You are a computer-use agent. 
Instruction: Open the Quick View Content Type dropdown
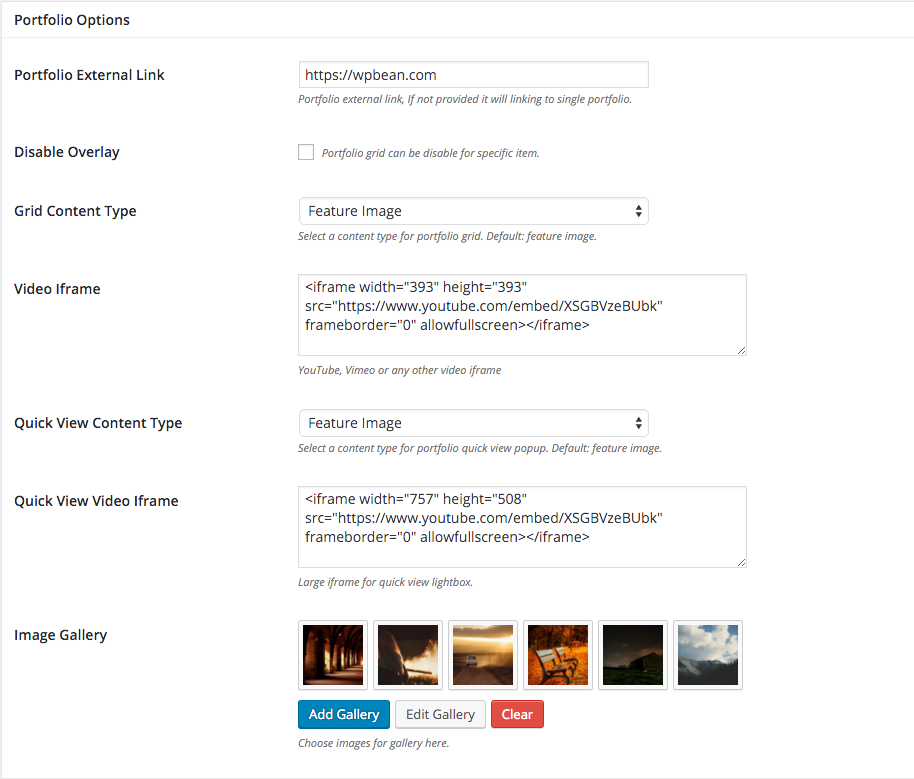[473, 423]
